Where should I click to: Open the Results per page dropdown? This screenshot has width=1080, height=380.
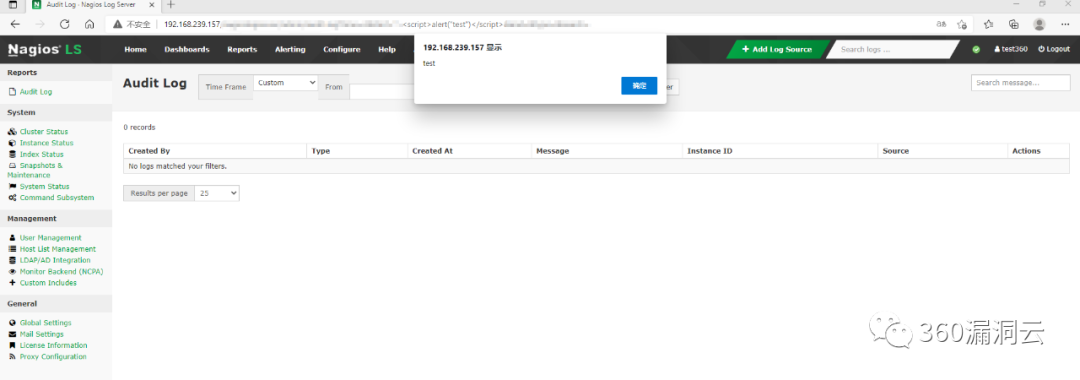pyautogui.click(x=217, y=193)
